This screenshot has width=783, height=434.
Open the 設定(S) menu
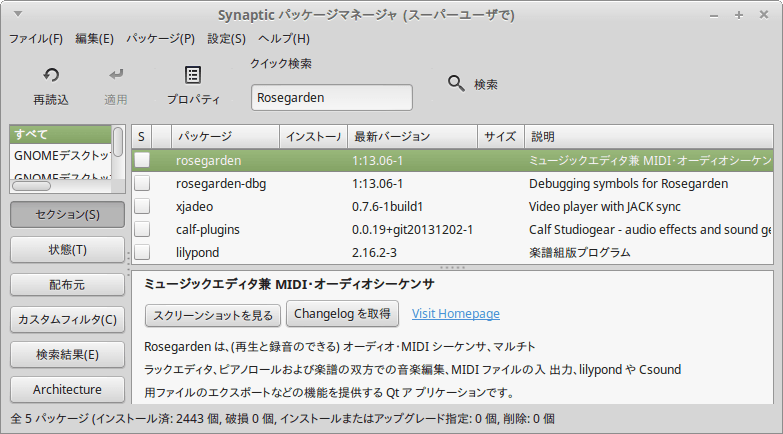tap(226, 38)
